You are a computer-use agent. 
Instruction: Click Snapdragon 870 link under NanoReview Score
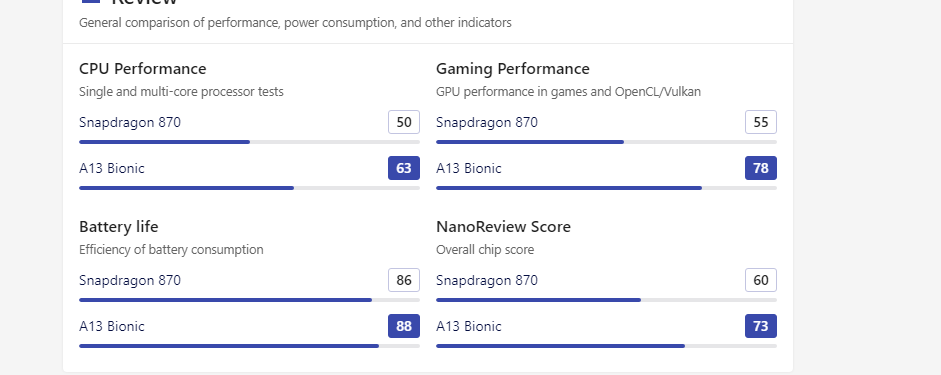point(487,280)
